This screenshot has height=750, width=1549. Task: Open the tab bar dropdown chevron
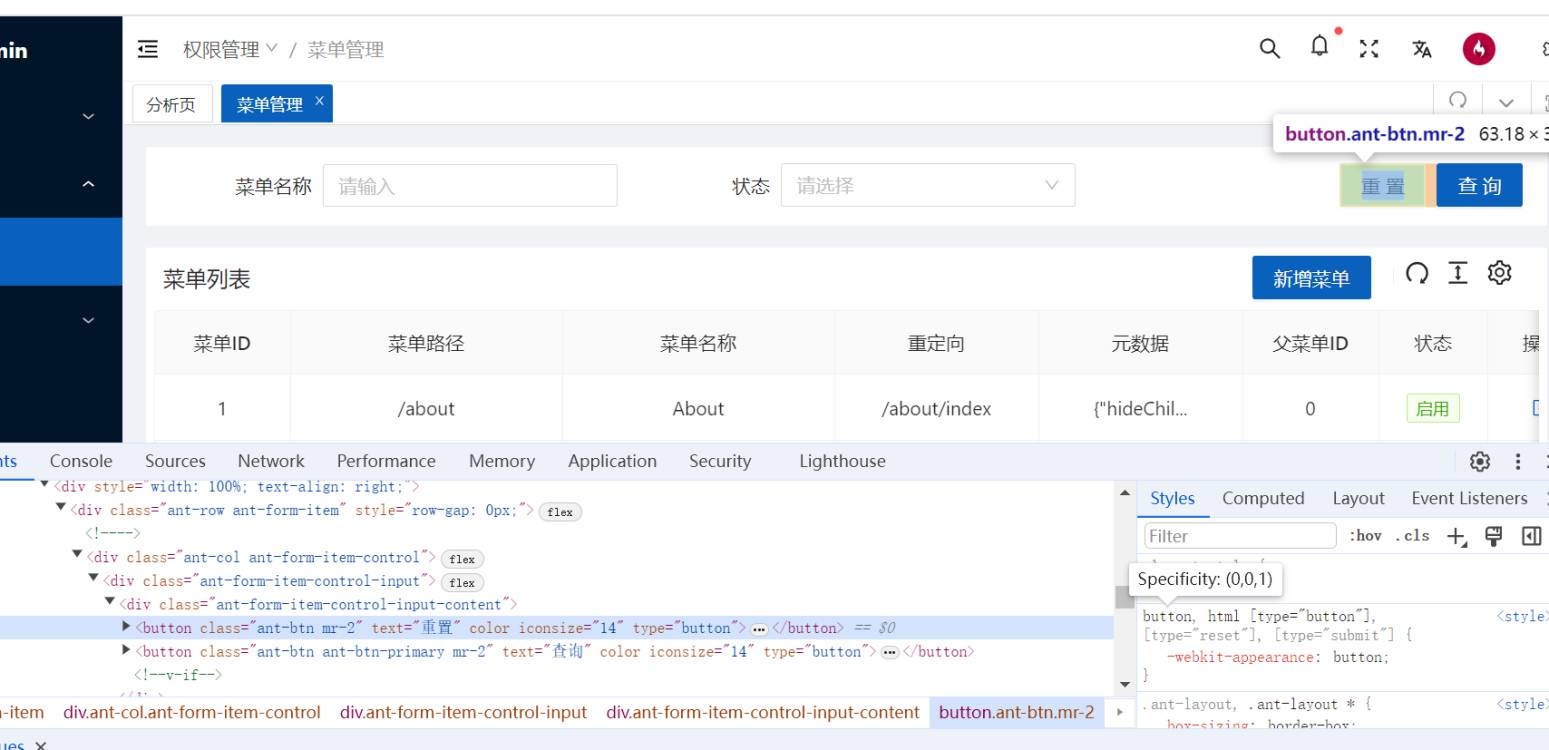pyautogui.click(x=1506, y=103)
